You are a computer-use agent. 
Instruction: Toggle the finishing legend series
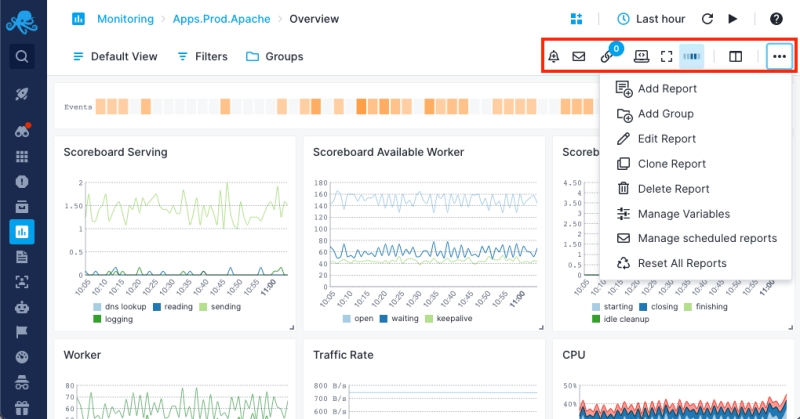[x=706, y=307]
